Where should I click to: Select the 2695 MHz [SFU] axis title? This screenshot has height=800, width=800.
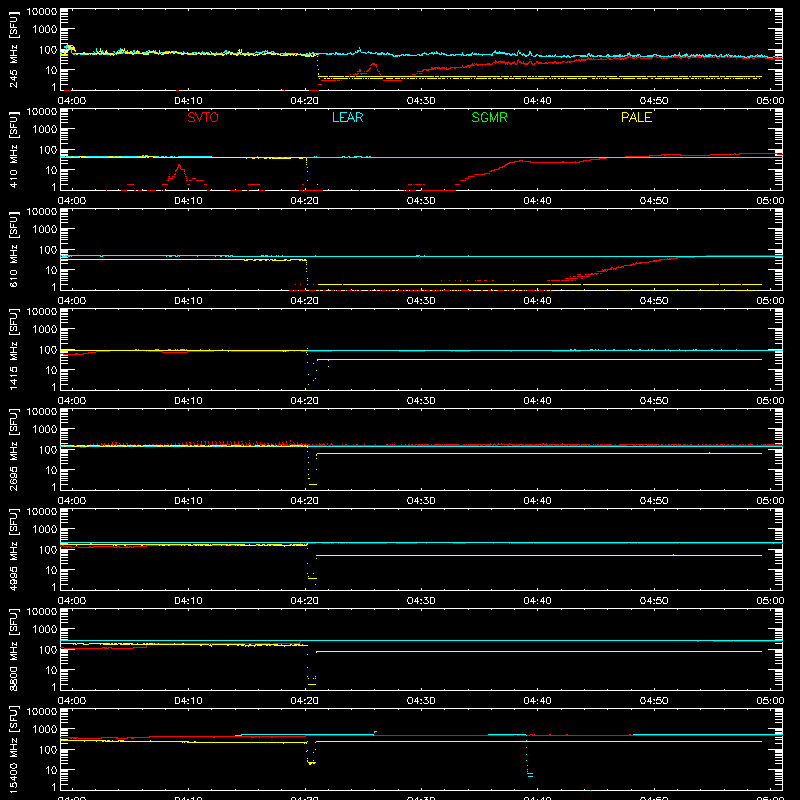tap(13, 449)
